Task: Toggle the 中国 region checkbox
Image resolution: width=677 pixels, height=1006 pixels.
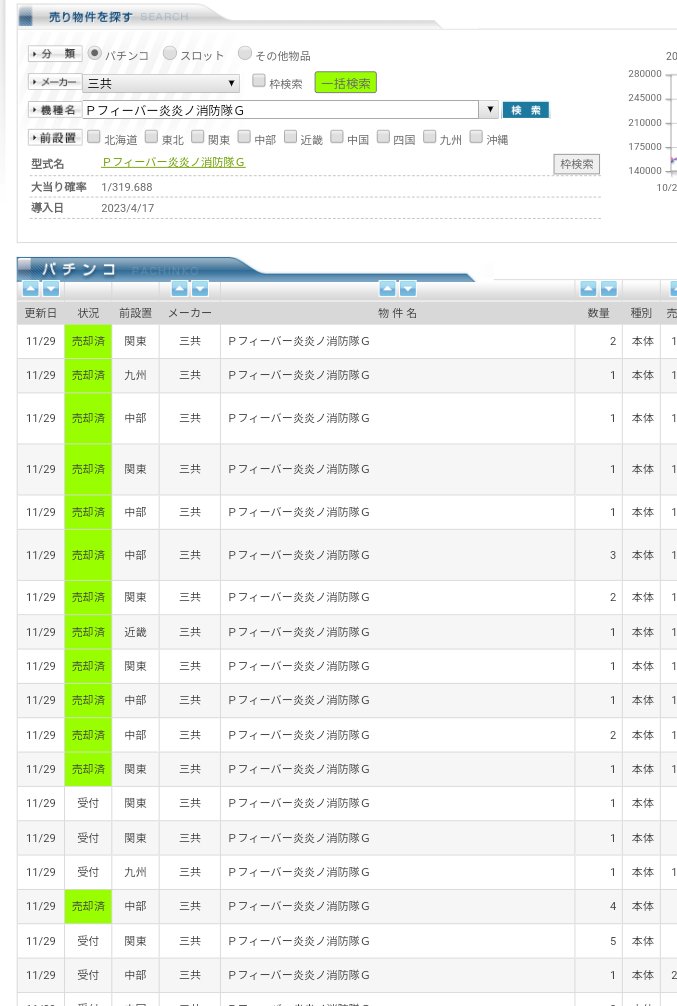Action: [x=337, y=137]
